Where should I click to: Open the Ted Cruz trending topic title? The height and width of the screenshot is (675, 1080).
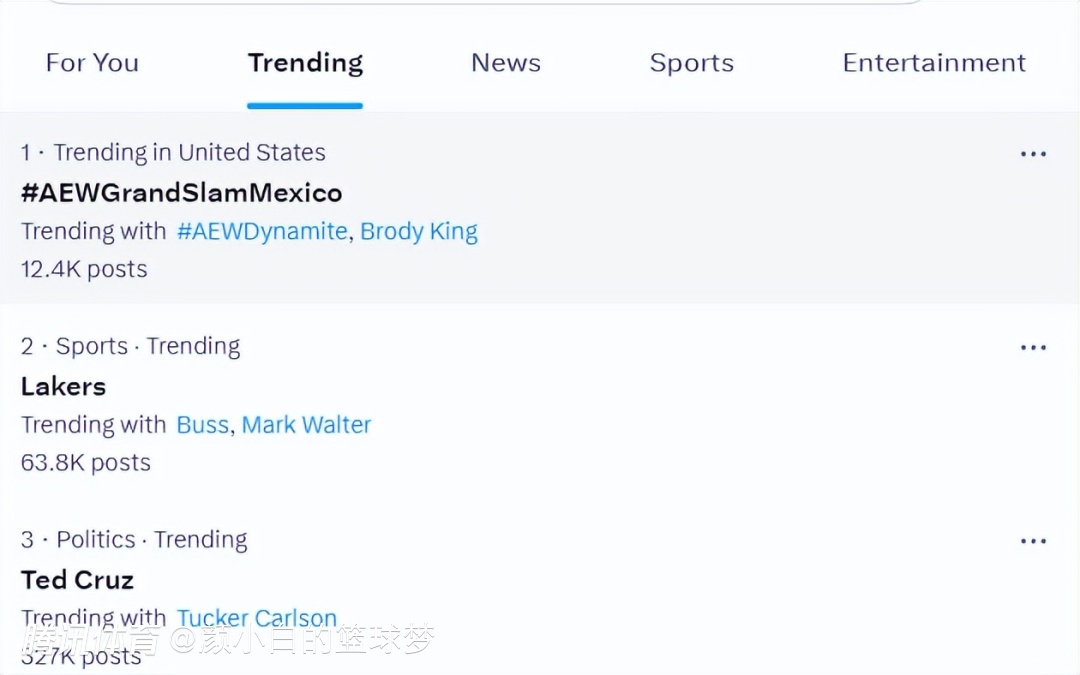pyautogui.click(x=77, y=580)
